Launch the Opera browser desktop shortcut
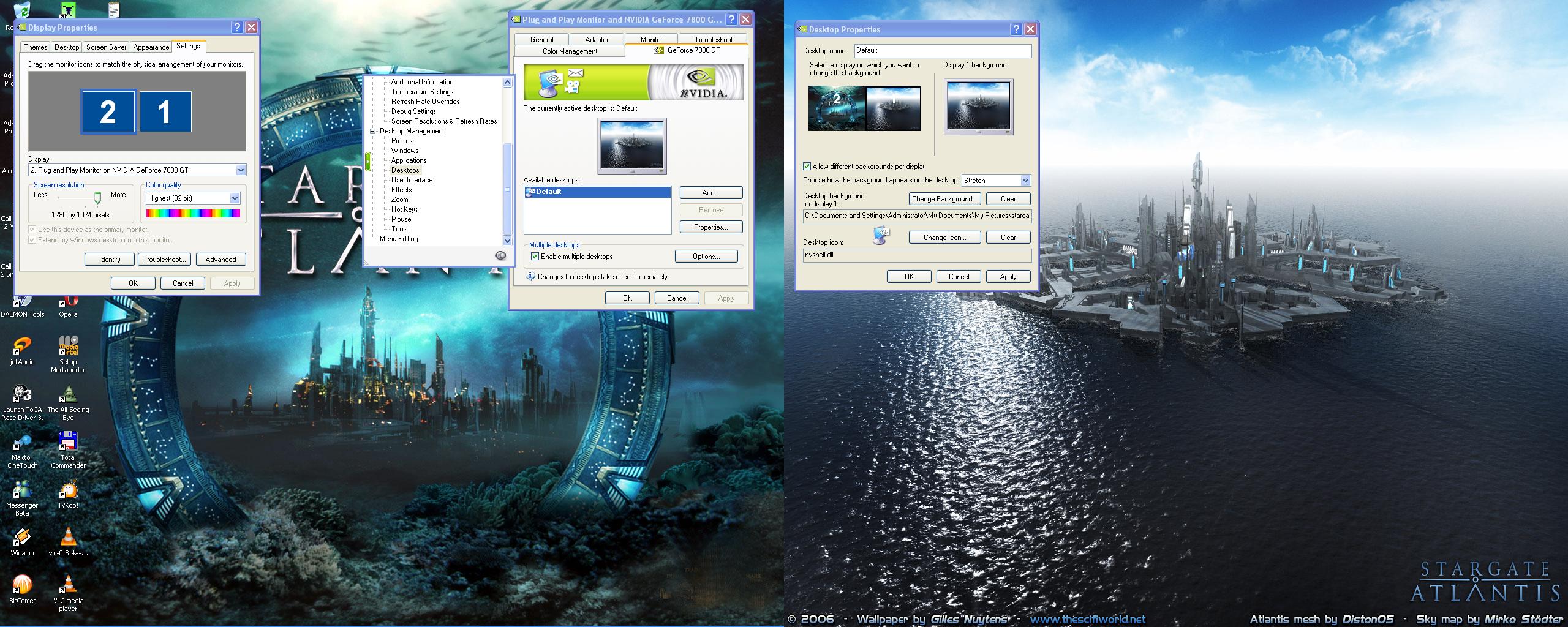 (x=68, y=306)
